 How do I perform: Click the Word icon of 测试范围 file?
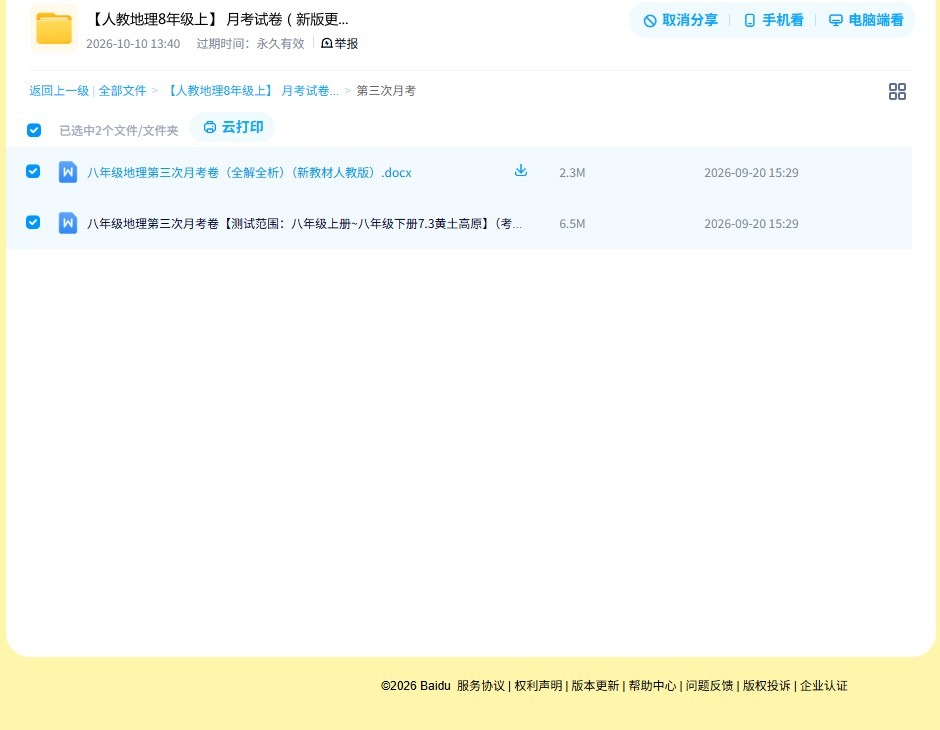(x=68, y=223)
